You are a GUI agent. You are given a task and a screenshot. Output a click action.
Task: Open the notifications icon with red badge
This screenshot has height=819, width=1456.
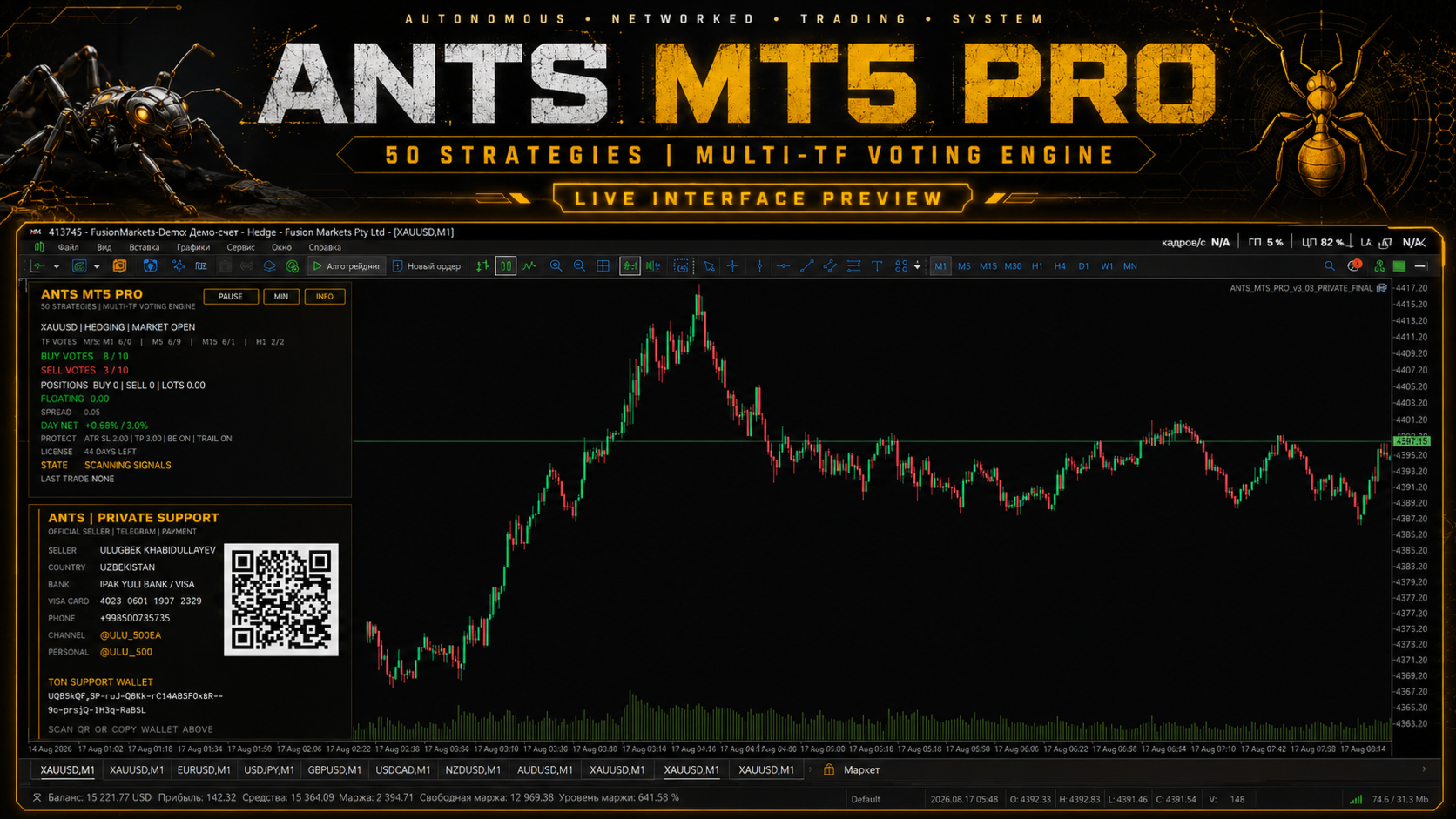point(1354,265)
